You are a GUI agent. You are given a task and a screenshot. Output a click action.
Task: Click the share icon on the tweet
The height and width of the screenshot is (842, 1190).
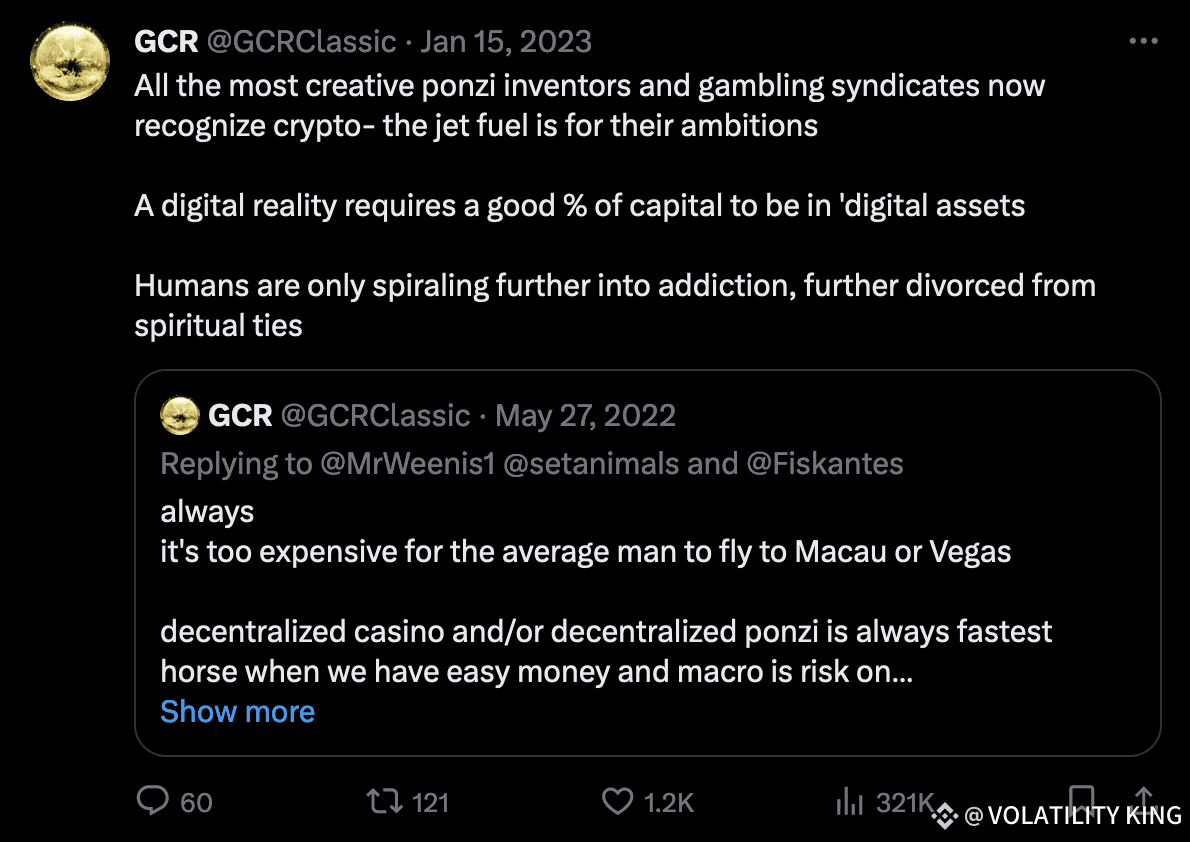[x=1146, y=802]
